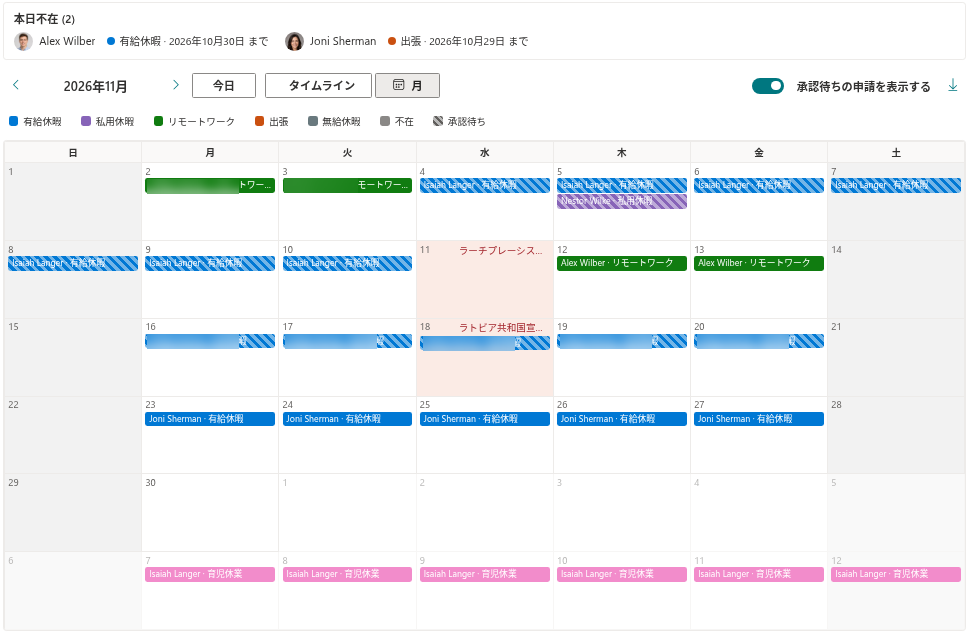The image size is (975, 633).
Task: Click the 水 weekday column header
Action: click(485, 152)
